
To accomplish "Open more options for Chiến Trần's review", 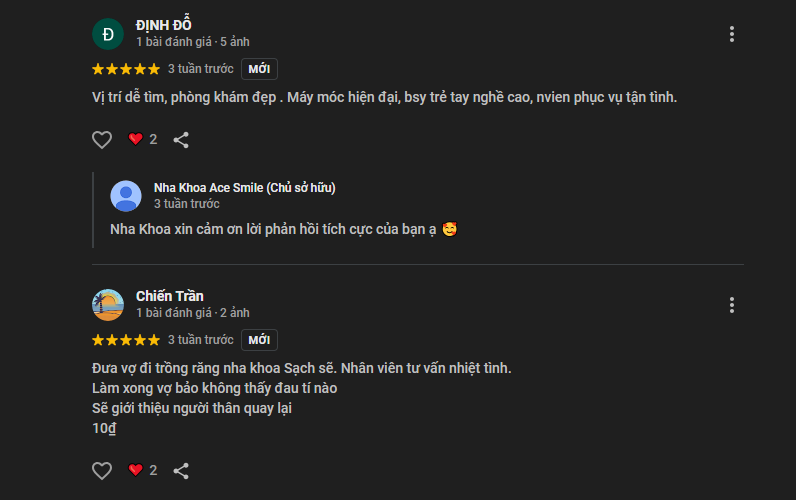I will [x=732, y=305].
